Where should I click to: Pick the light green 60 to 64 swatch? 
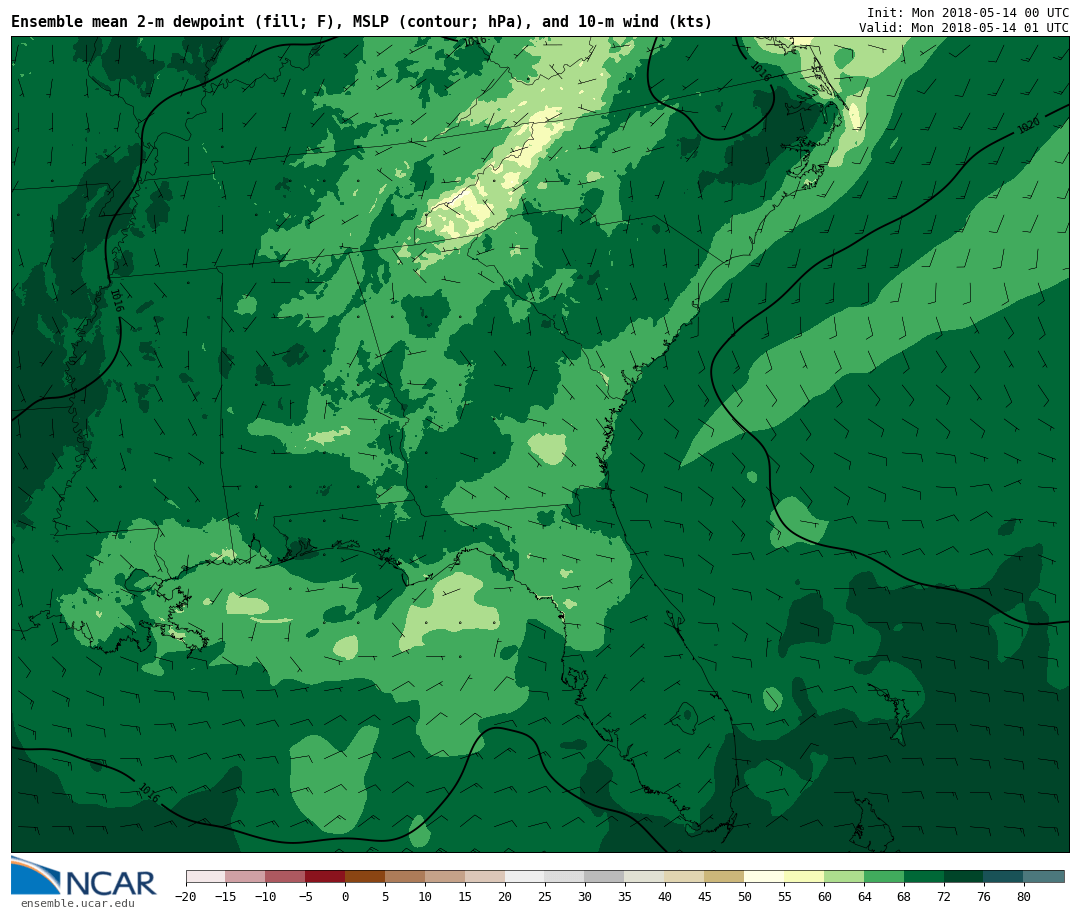click(x=844, y=877)
